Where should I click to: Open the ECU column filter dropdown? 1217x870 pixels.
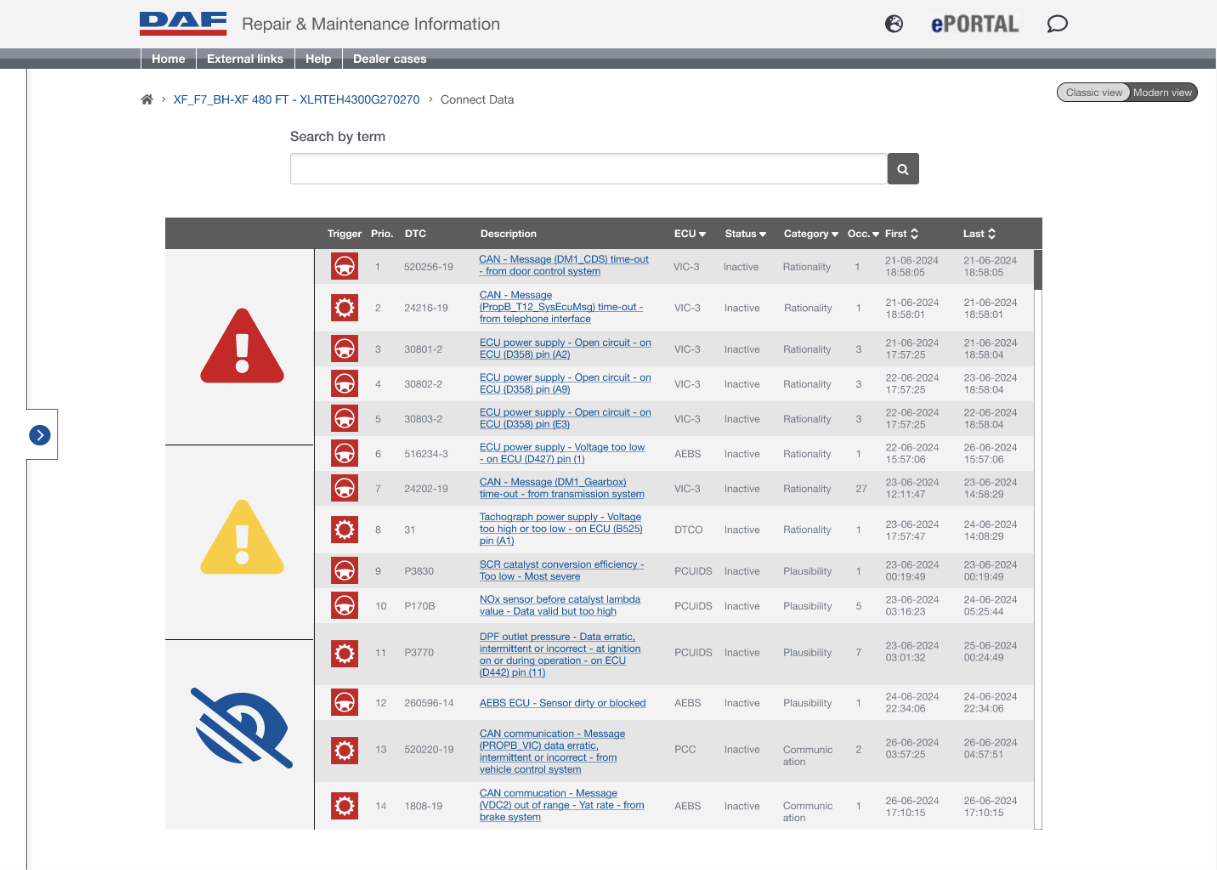tap(690, 234)
